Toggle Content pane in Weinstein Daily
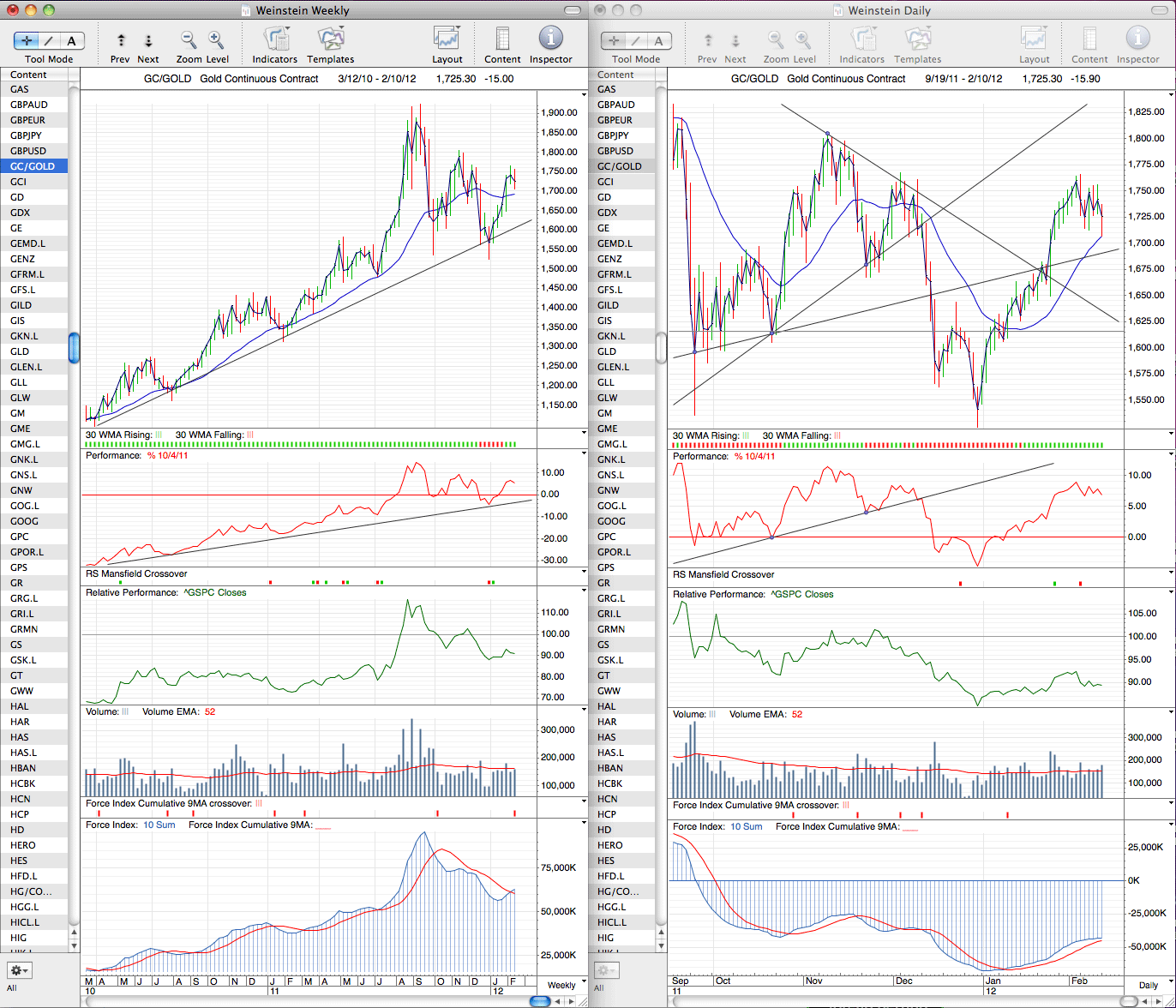Screen dimensions: 1176x1008 (x=1089, y=39)
